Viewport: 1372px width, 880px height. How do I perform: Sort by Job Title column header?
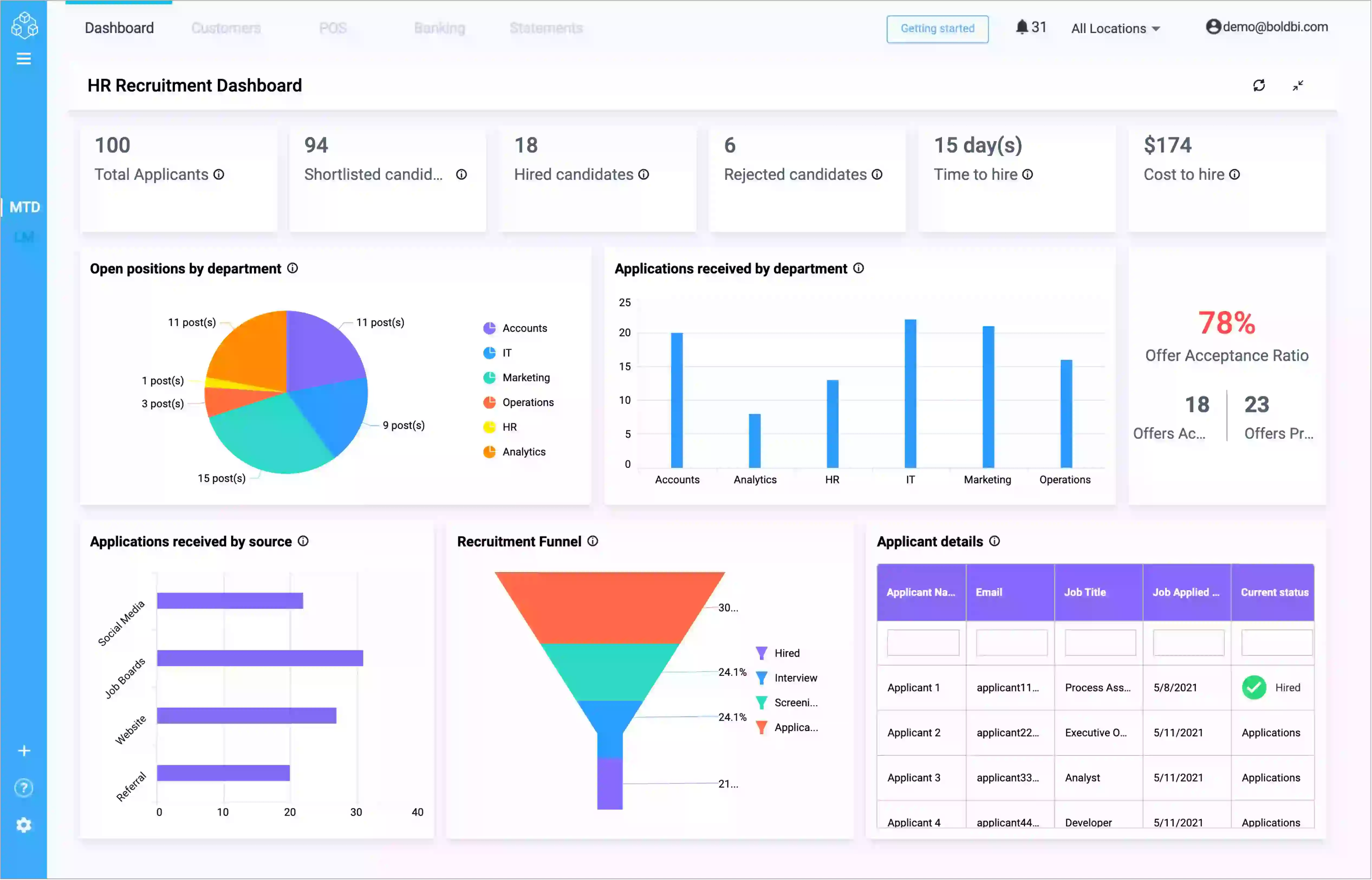tap(1099, 592)
